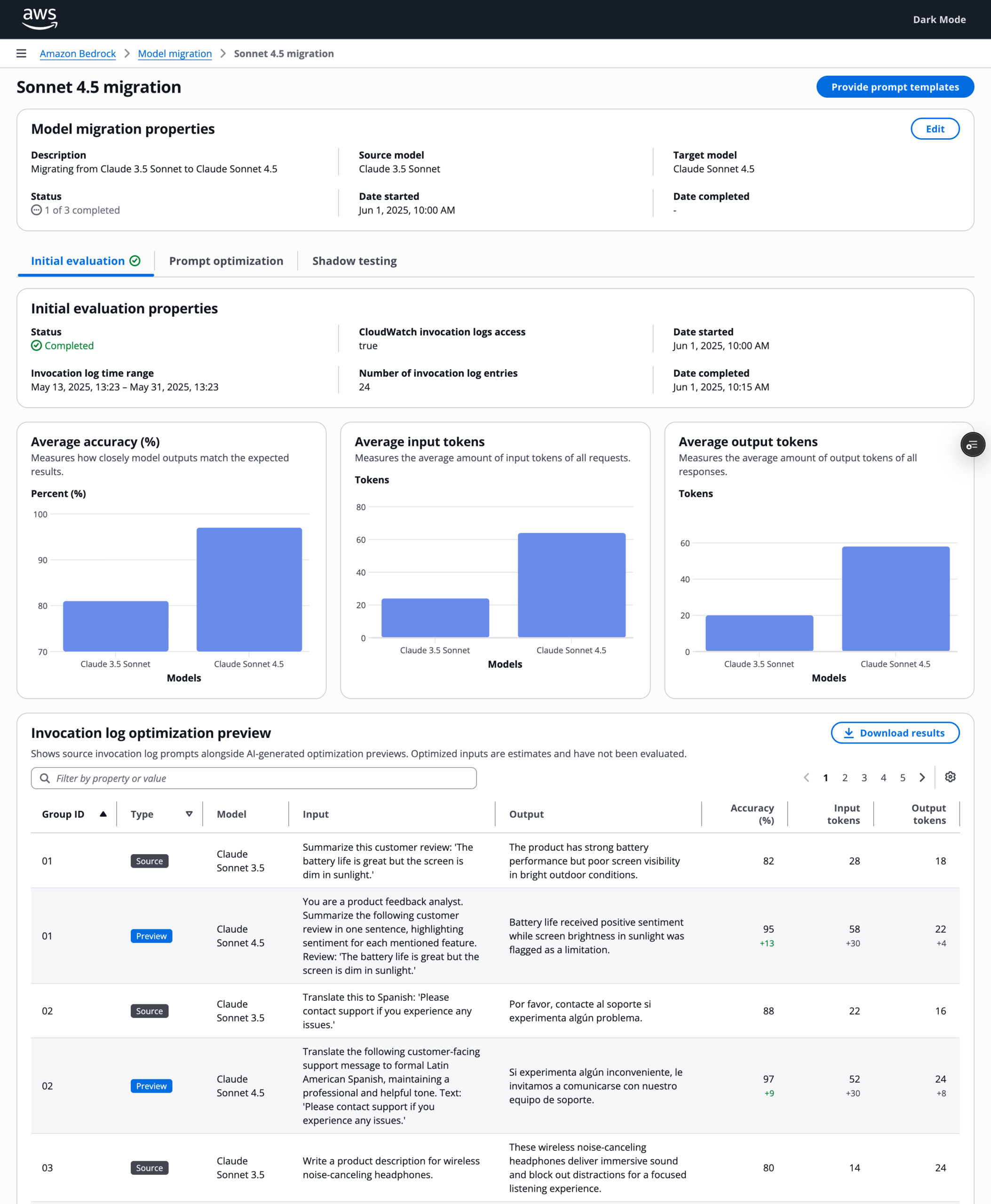This screenshot has height=1204, width=991.
Task: Switch to Shadow testing tab
Action: click(x=355, y=261)
